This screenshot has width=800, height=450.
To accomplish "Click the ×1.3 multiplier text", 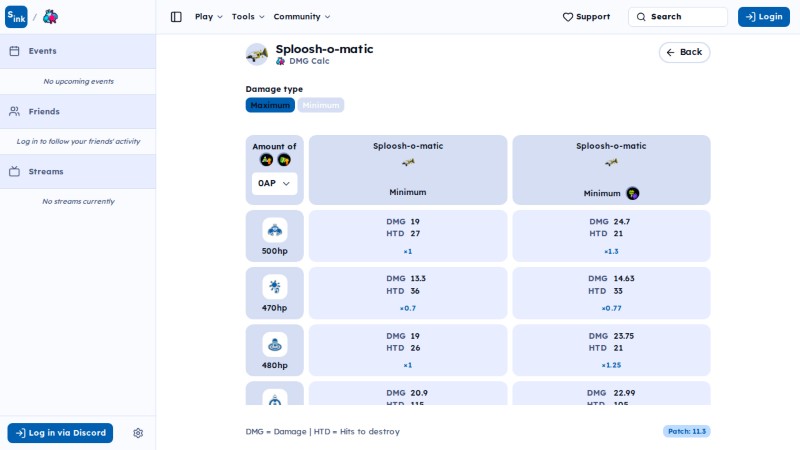I will pos(611,252).
